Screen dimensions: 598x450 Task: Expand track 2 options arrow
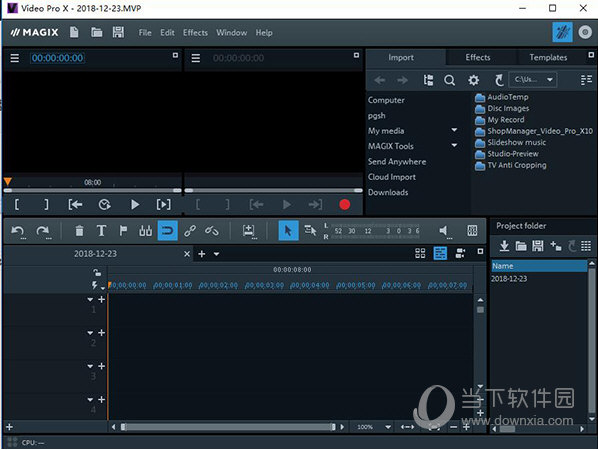click(90, 333)
